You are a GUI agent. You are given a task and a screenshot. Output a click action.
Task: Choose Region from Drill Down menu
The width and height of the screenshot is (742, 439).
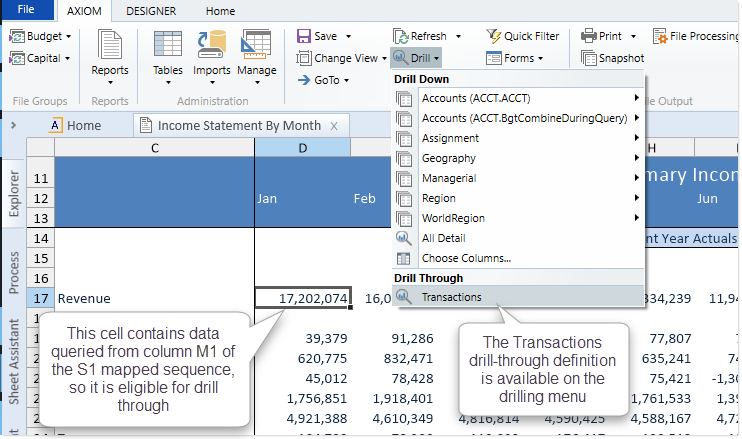518,198
